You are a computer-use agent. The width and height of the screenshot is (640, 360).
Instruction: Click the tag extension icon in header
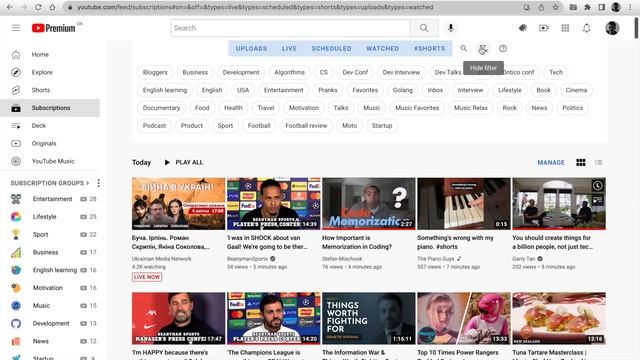pos(522,28)
